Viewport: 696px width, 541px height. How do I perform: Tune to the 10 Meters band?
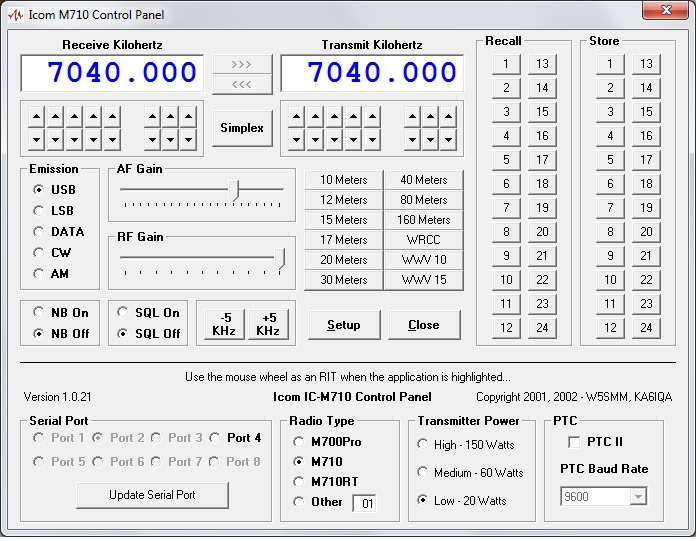[344, 180]
